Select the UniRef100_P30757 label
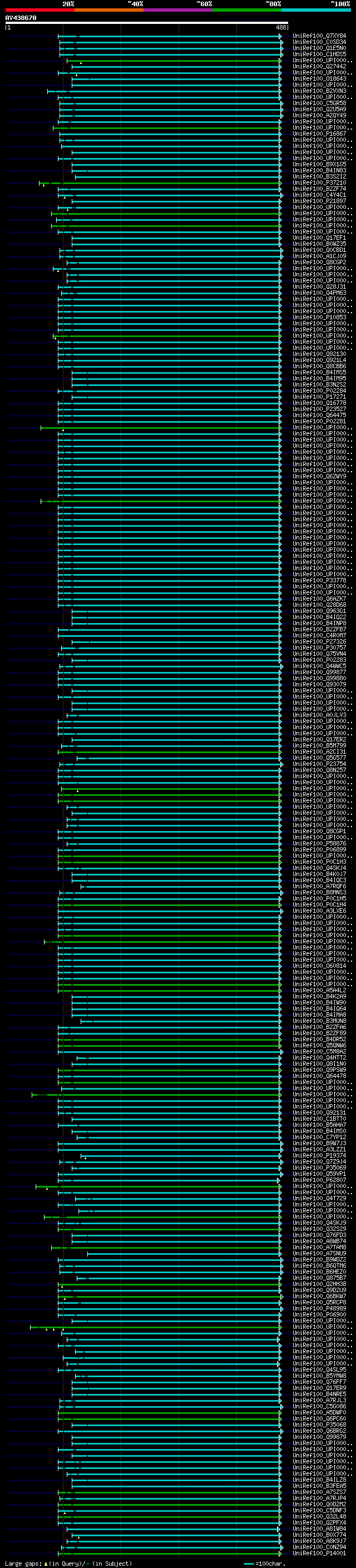Image resolution: width=356 pixels, height=1568 pixels. pyautogui.click(x=319, y=647)
